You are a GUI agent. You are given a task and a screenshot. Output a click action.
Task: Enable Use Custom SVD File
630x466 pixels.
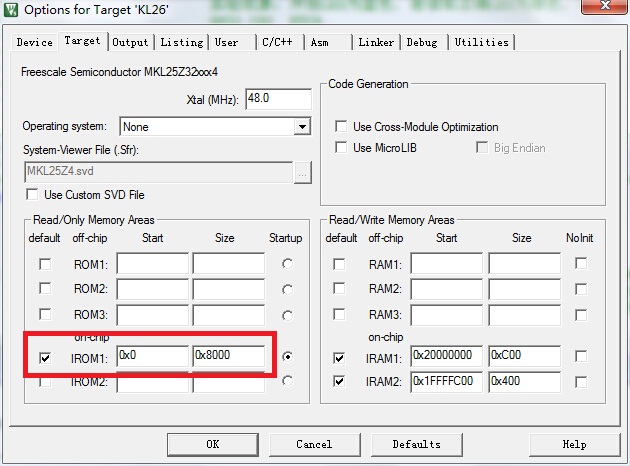tap(33, 195)
